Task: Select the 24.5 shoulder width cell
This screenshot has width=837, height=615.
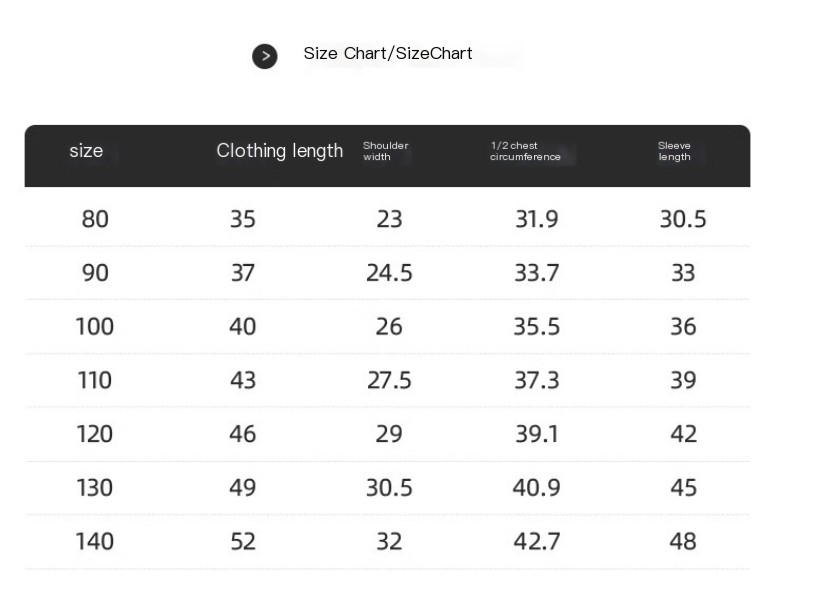Action: tap(389, 273)
